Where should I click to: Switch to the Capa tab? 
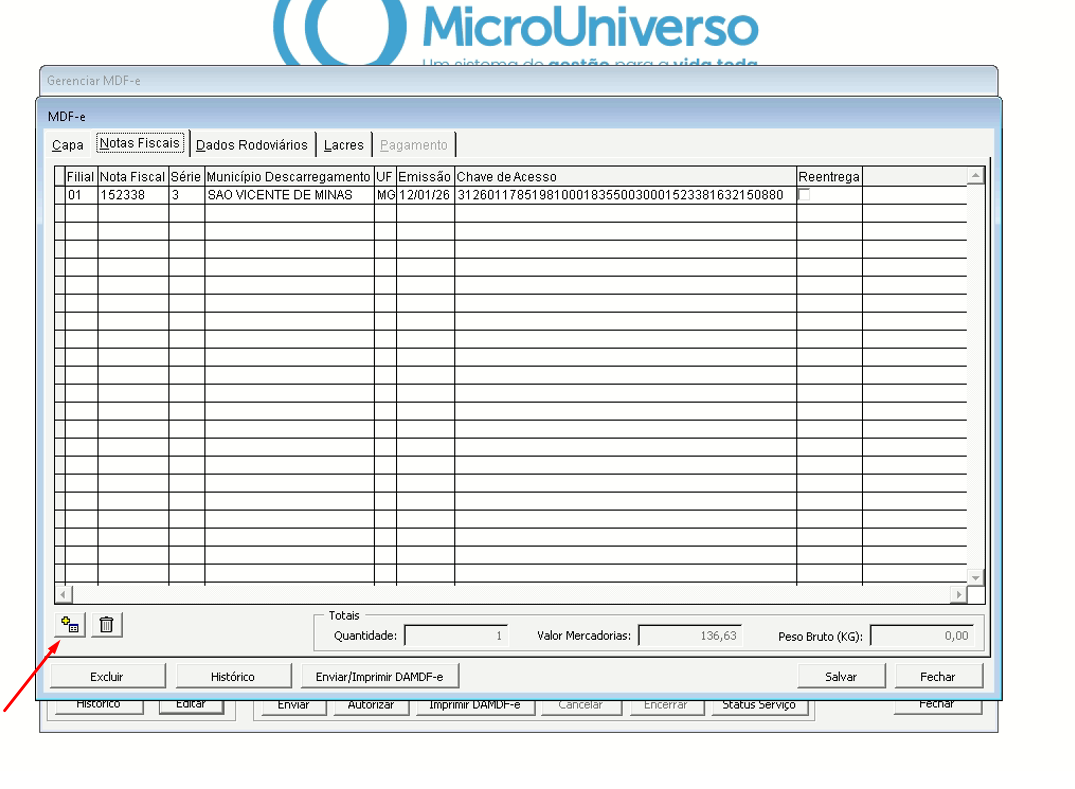tap(68, 145)
